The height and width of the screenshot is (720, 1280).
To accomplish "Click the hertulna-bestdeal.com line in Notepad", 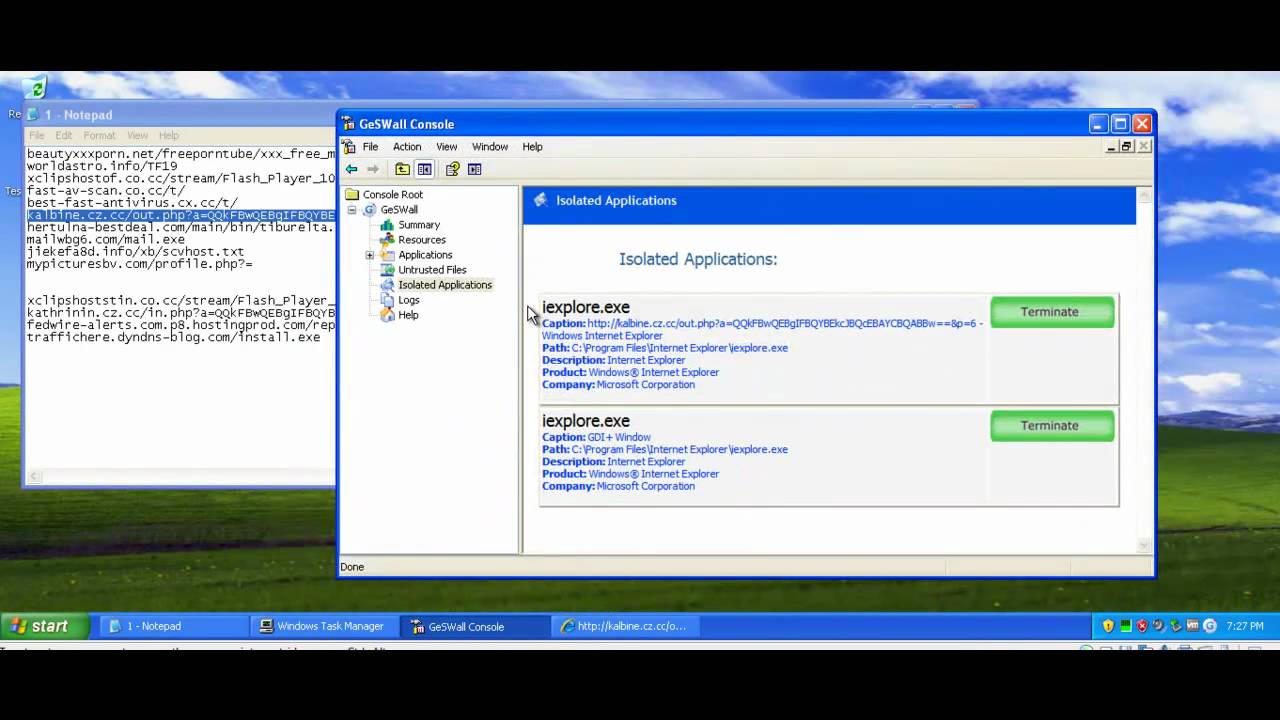I will [180, 227].
